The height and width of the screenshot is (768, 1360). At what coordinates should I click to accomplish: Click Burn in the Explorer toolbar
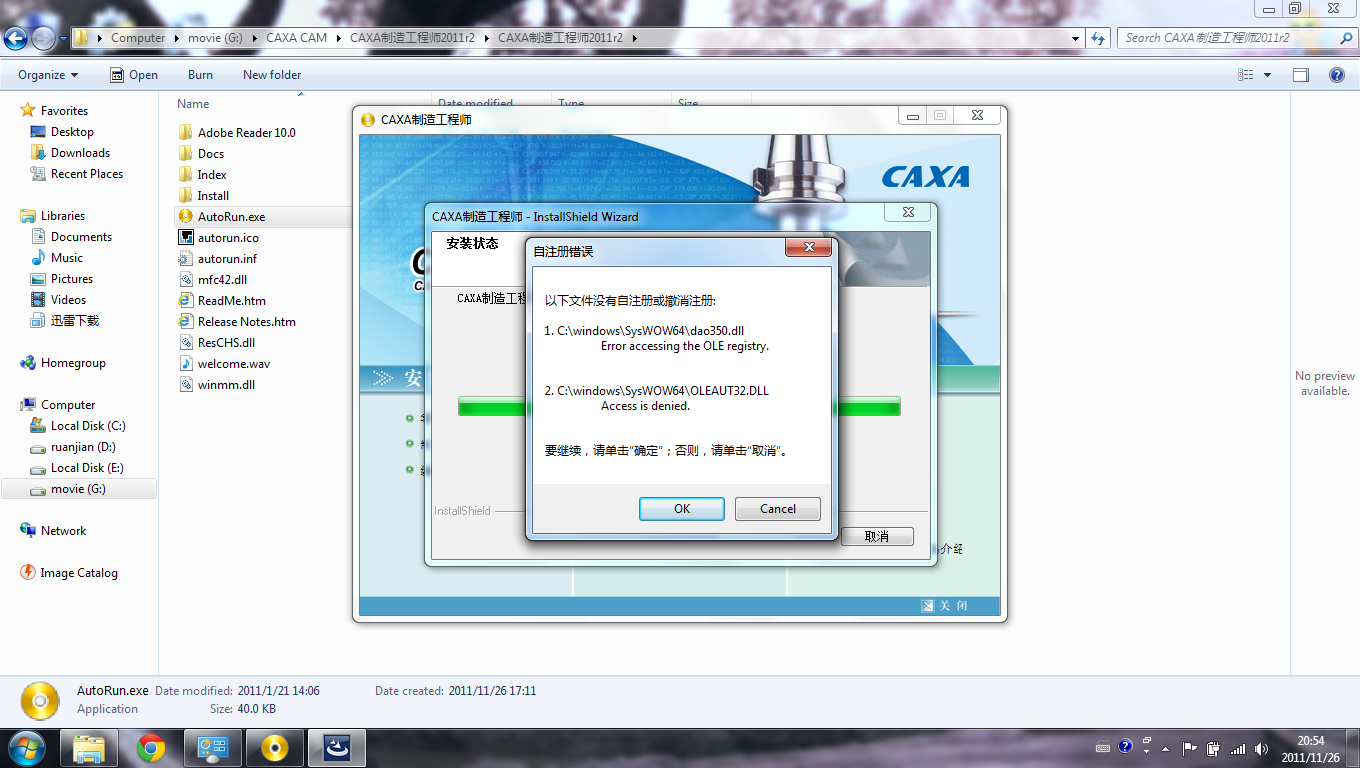[200, 75]
